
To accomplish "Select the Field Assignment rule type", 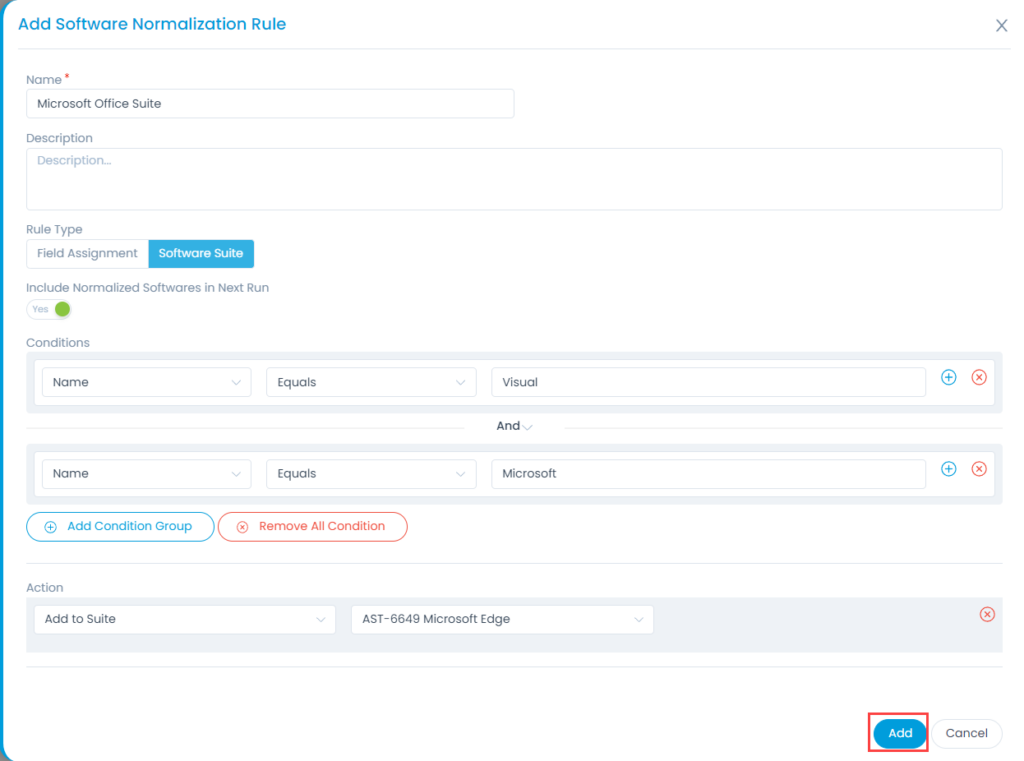I will coord(88,253).
